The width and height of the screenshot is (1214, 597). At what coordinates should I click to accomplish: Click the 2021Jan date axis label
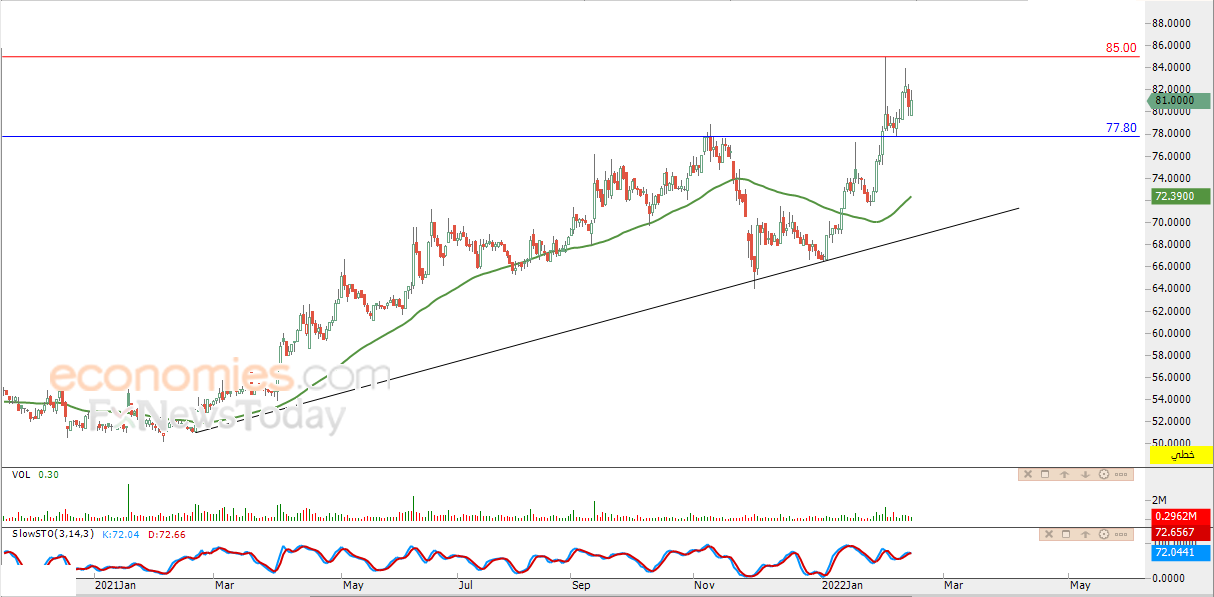click(114, 584)
